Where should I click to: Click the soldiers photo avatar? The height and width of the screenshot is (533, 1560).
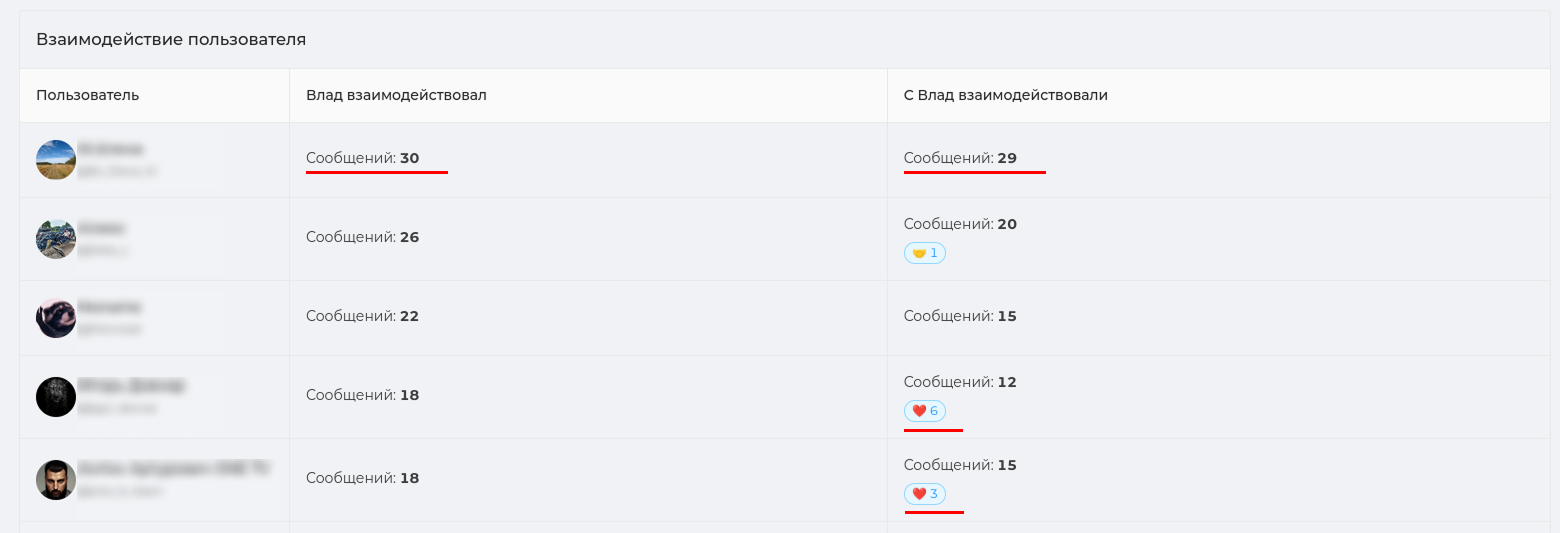click(56, 239)
